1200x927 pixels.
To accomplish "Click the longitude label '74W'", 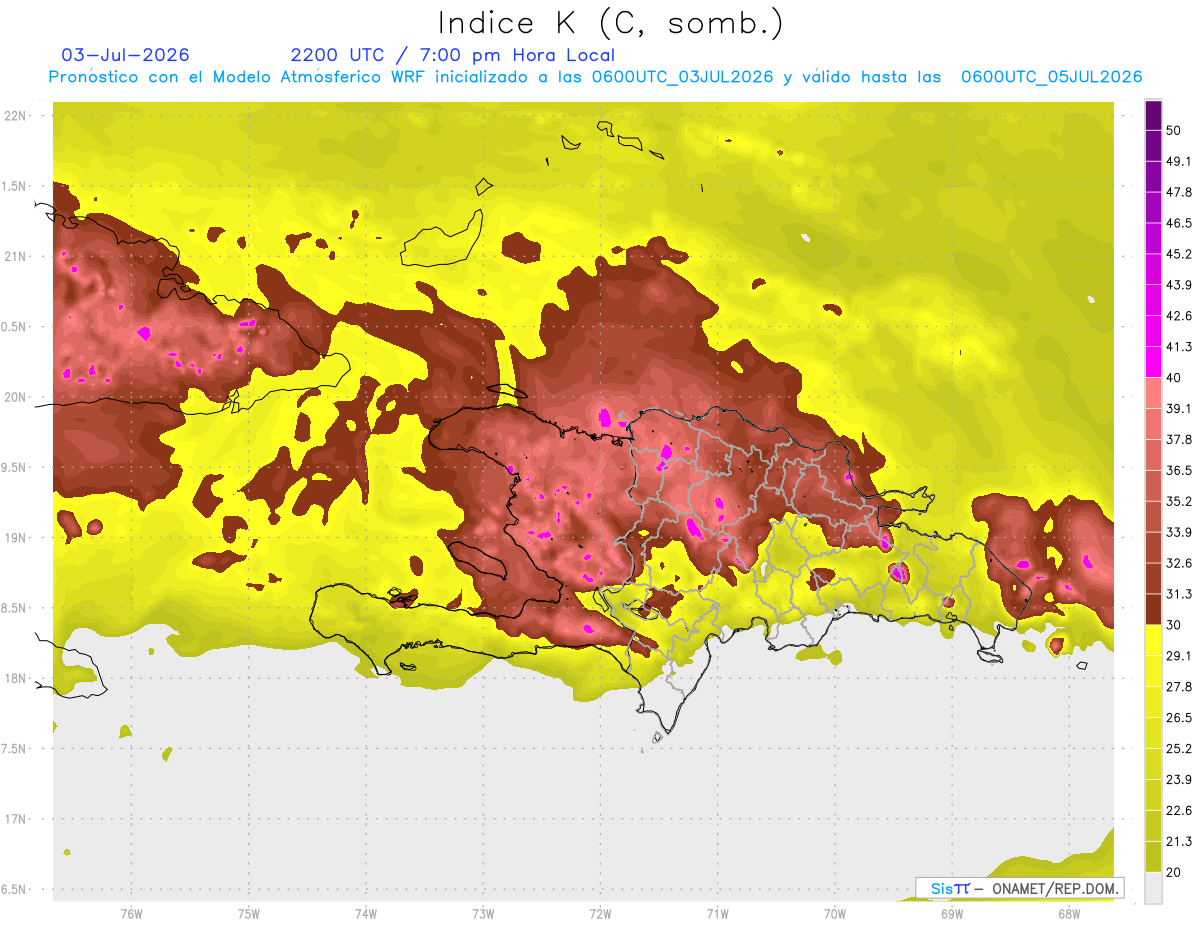I will [366, 913].
